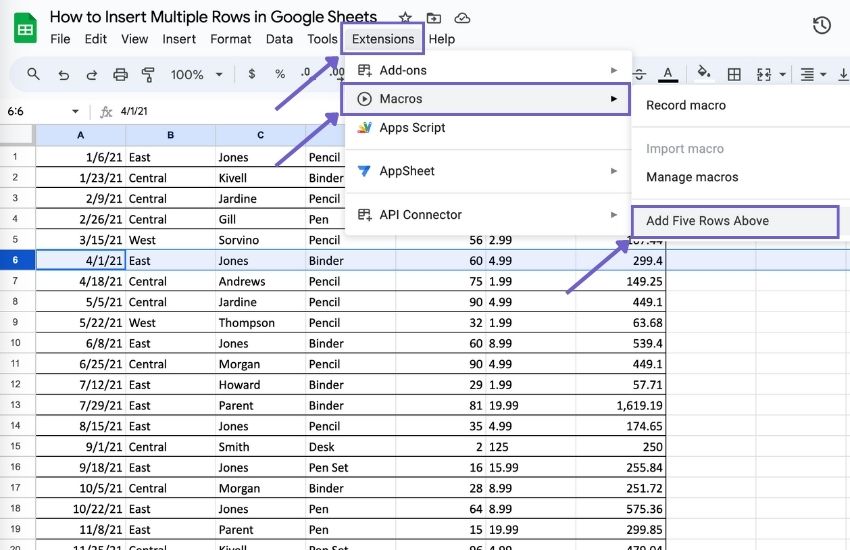Screen dimensions: 850x550
Task: Click the search magnifier in toolbar
Action: coord(33,74)
